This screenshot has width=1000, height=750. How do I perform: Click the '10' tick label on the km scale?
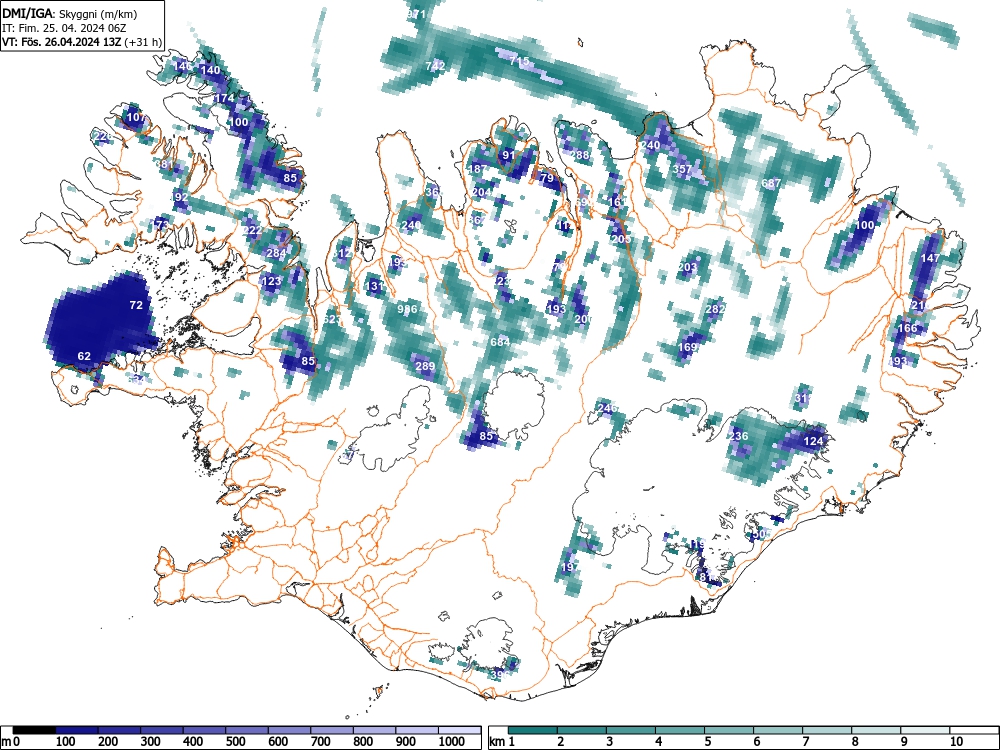[955, 742]
